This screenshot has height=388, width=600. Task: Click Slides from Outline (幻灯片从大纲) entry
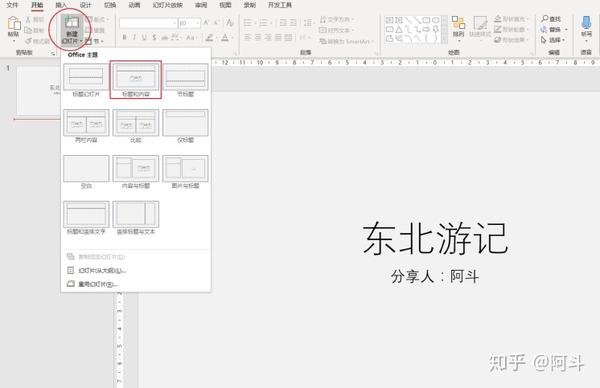tap(136, 271)
